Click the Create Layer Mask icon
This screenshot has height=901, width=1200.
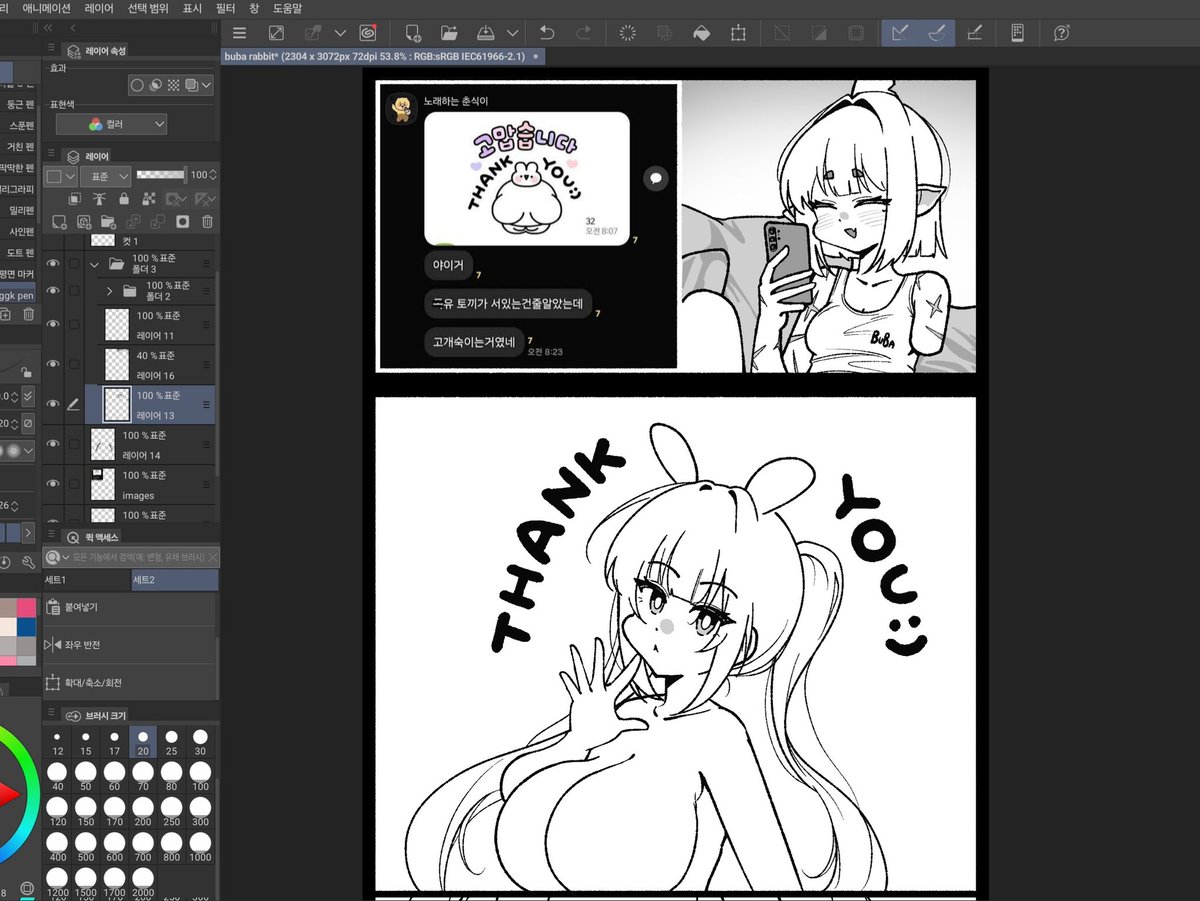182,221
